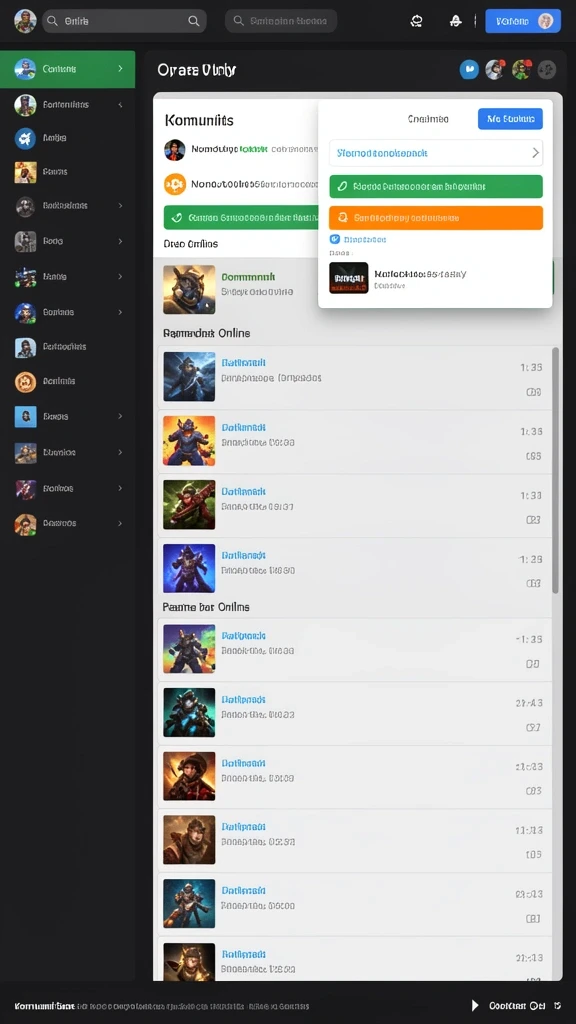
Task: Toggle the blue checkbox below the popup's orange button
Action: click(x=335, y=239)
